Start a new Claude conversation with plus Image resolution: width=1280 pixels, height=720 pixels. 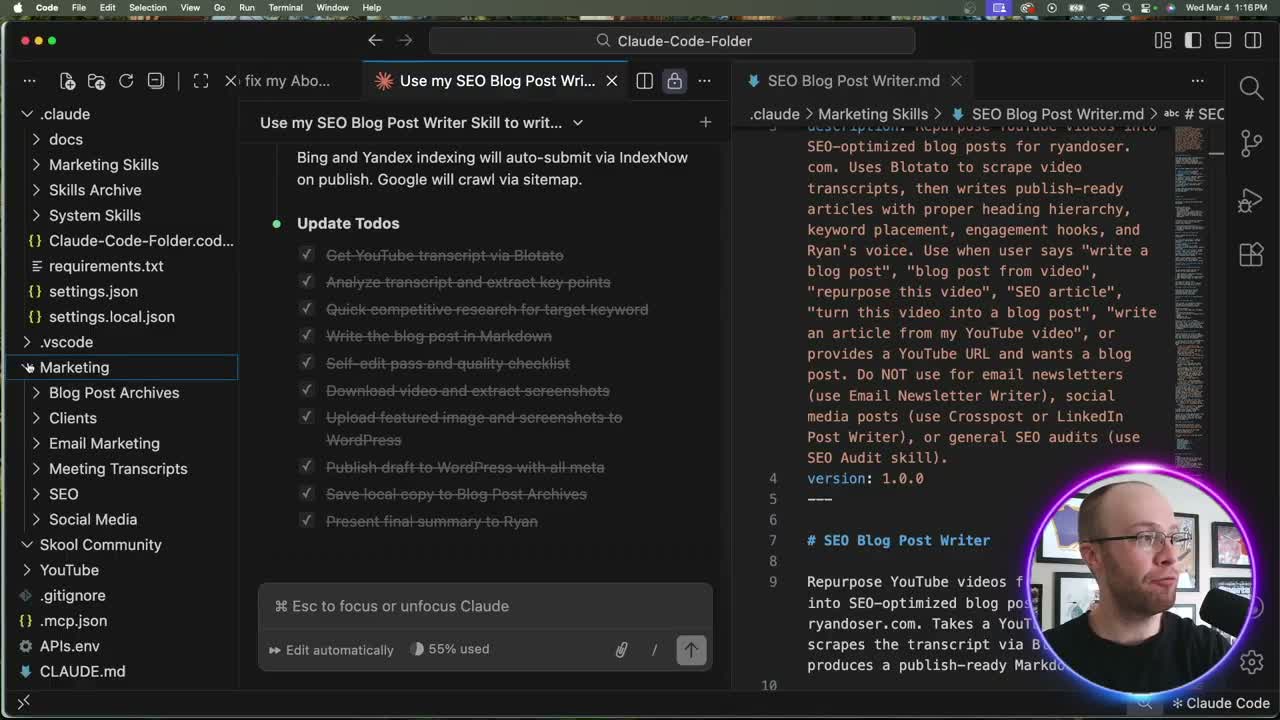[705, 122]
